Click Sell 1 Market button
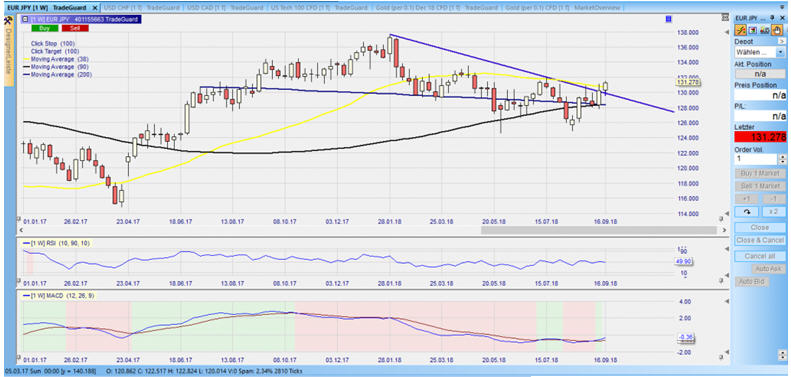Image resolution: width=791 pixels, height=377 pixels. [760, 186]
